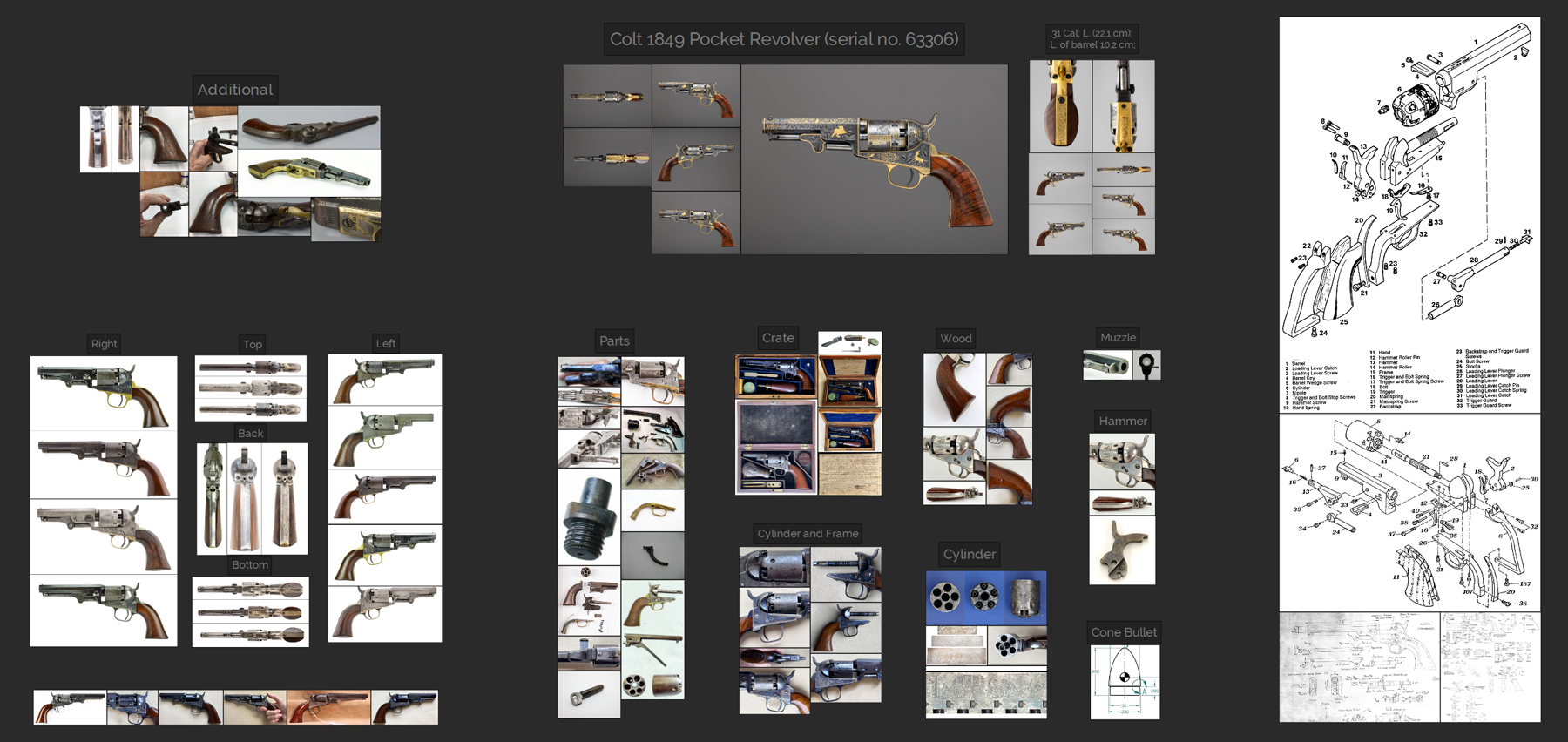Select the engraved cylinder scene strip image
Viewport: 1568px width, 742px height.
click(986, 694)
